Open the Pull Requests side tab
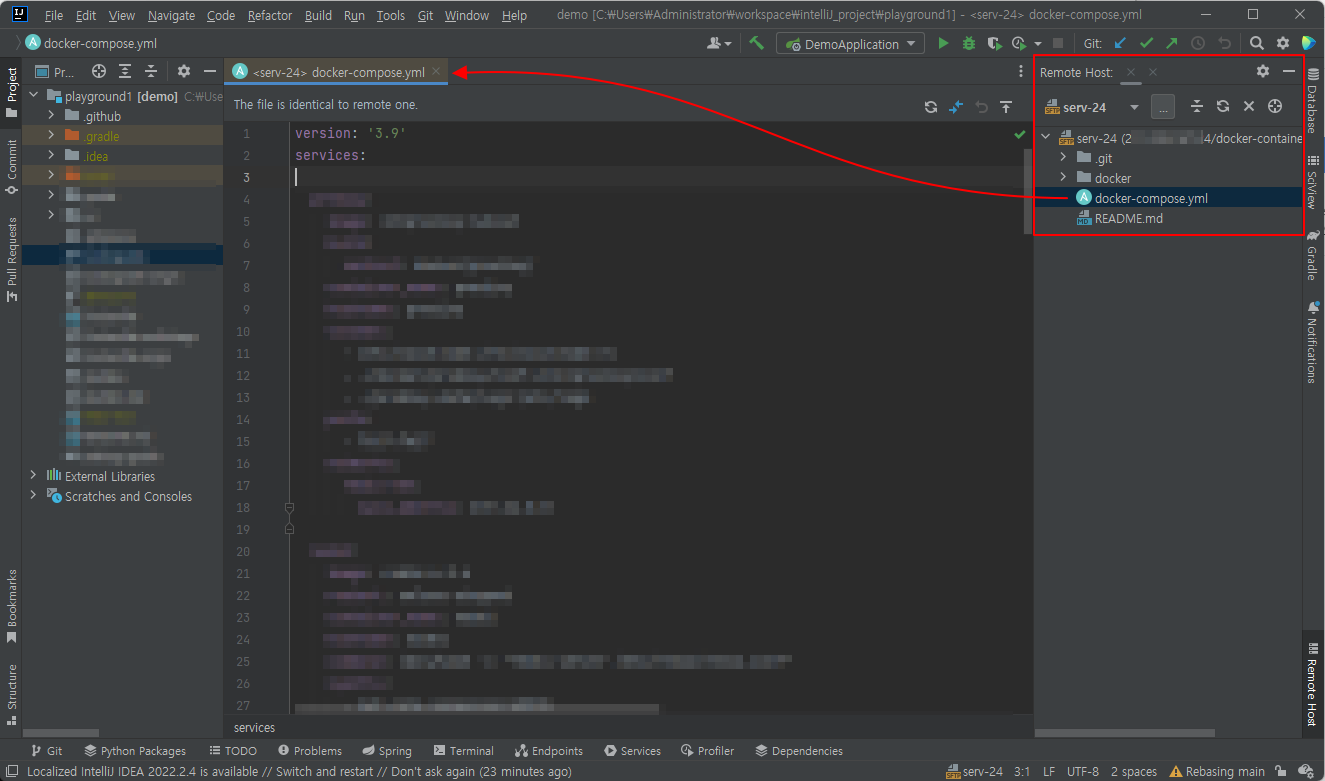1325x781 pixels. [x=11, y=259]
